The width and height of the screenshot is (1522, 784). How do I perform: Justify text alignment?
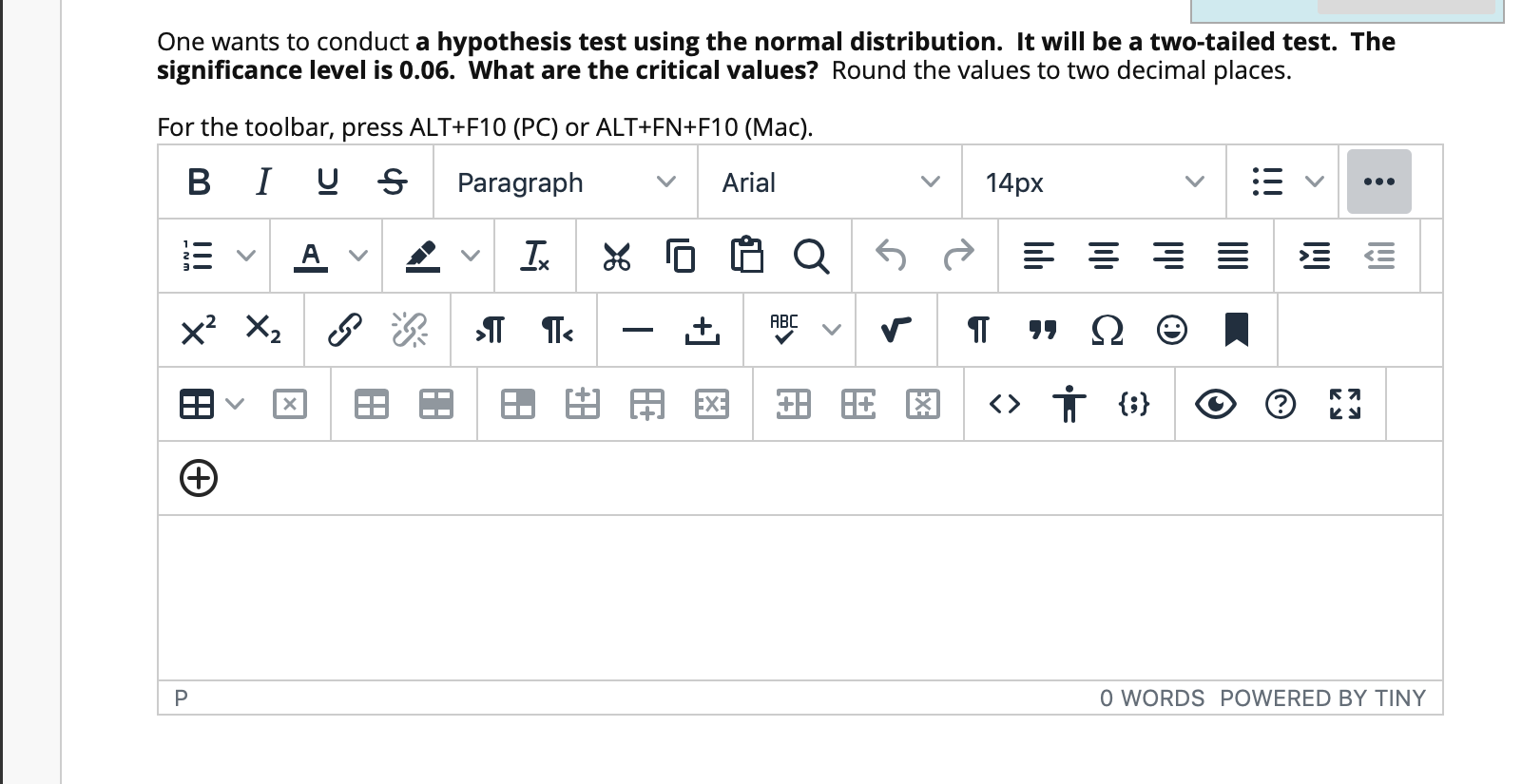point(1233,256)
